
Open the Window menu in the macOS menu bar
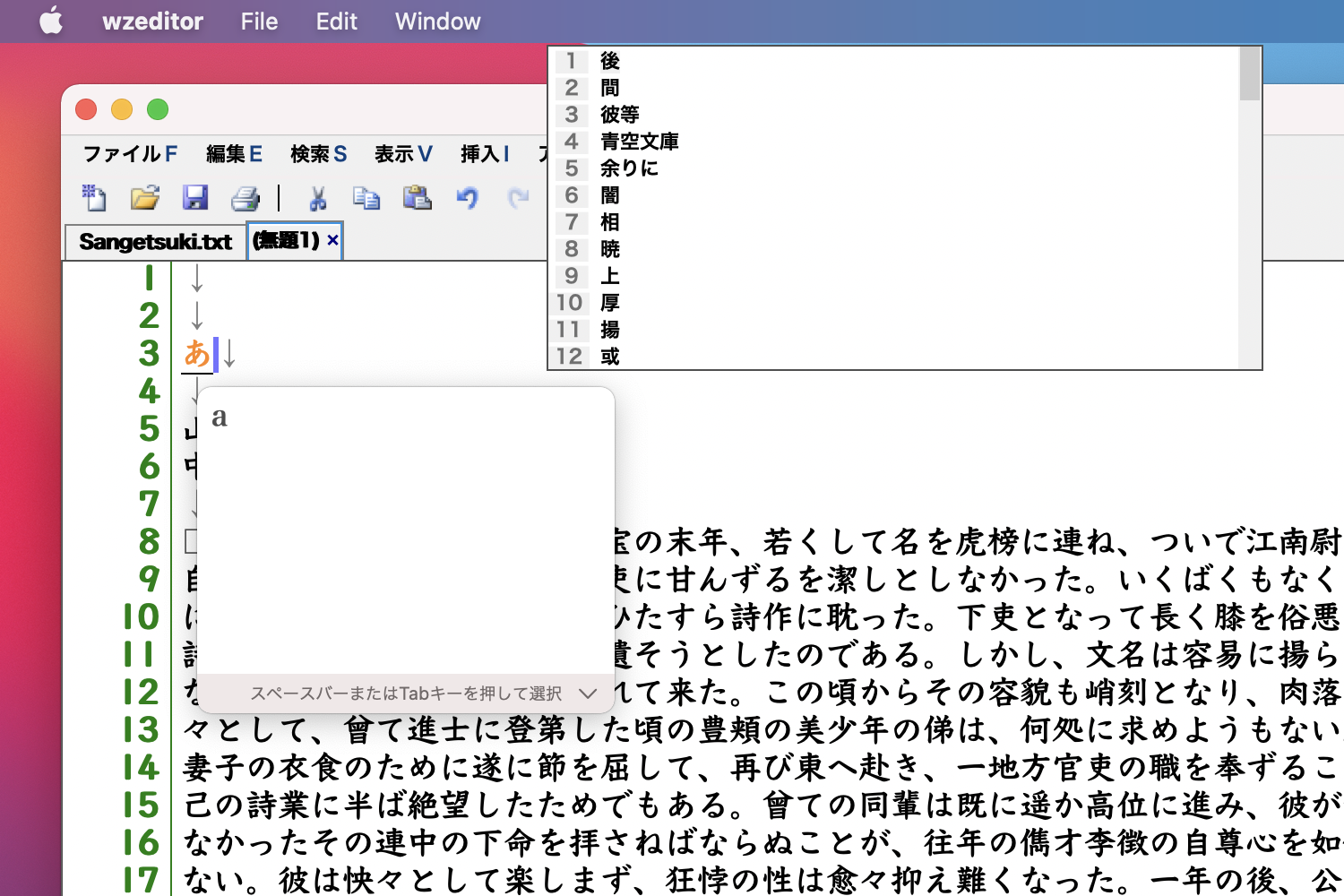point(437,21)
